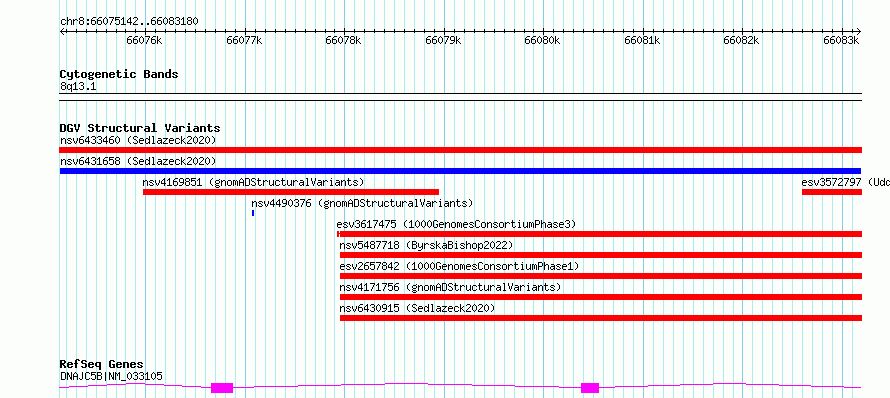This screenshot has height=398, width=890.
Task: Open the esv2657842 1000GenomesConsortiumPhase1 label
Action: click(x=459, y=266)
